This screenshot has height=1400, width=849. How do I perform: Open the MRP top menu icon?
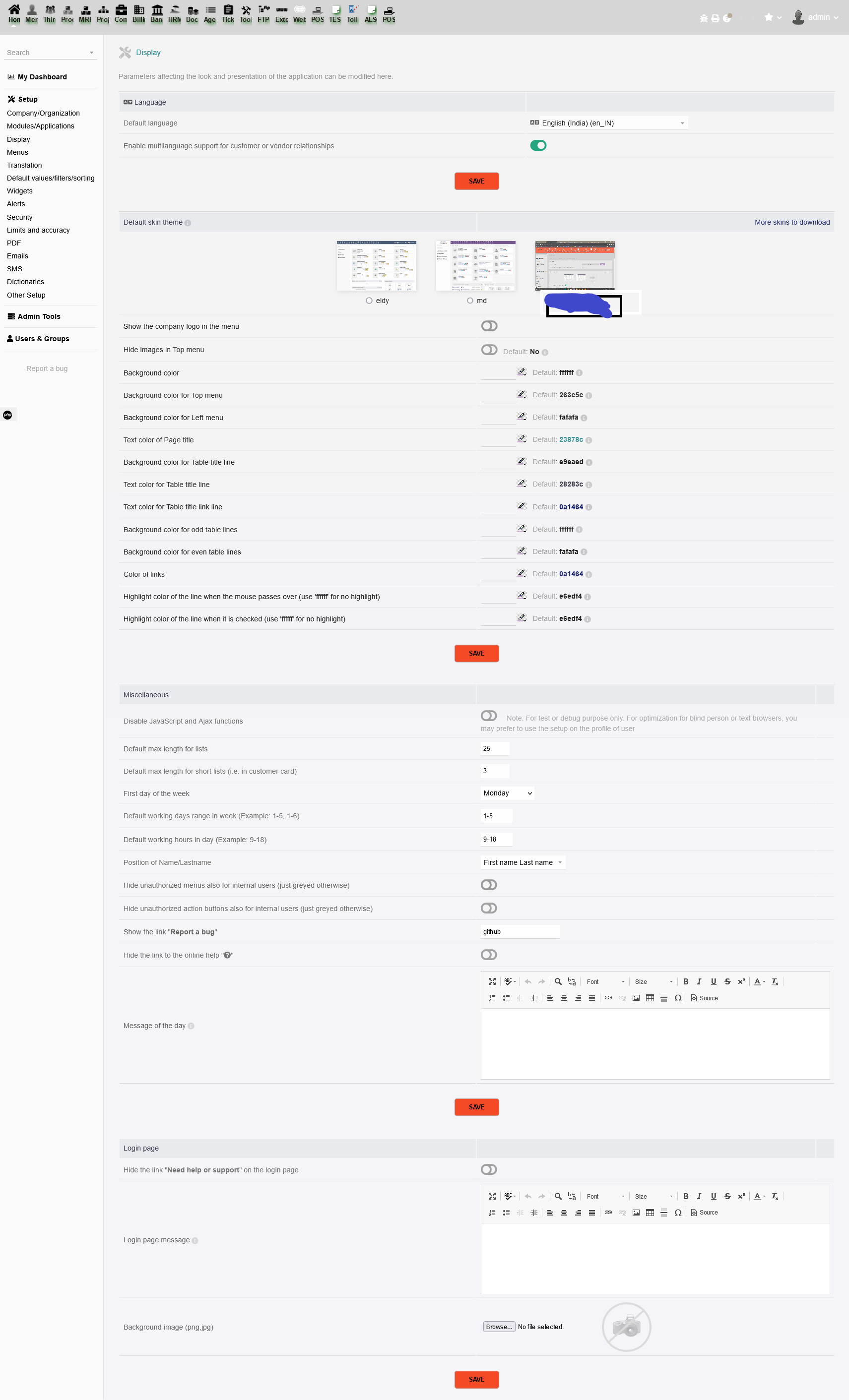pyautogui.click(x=85, y=9)
